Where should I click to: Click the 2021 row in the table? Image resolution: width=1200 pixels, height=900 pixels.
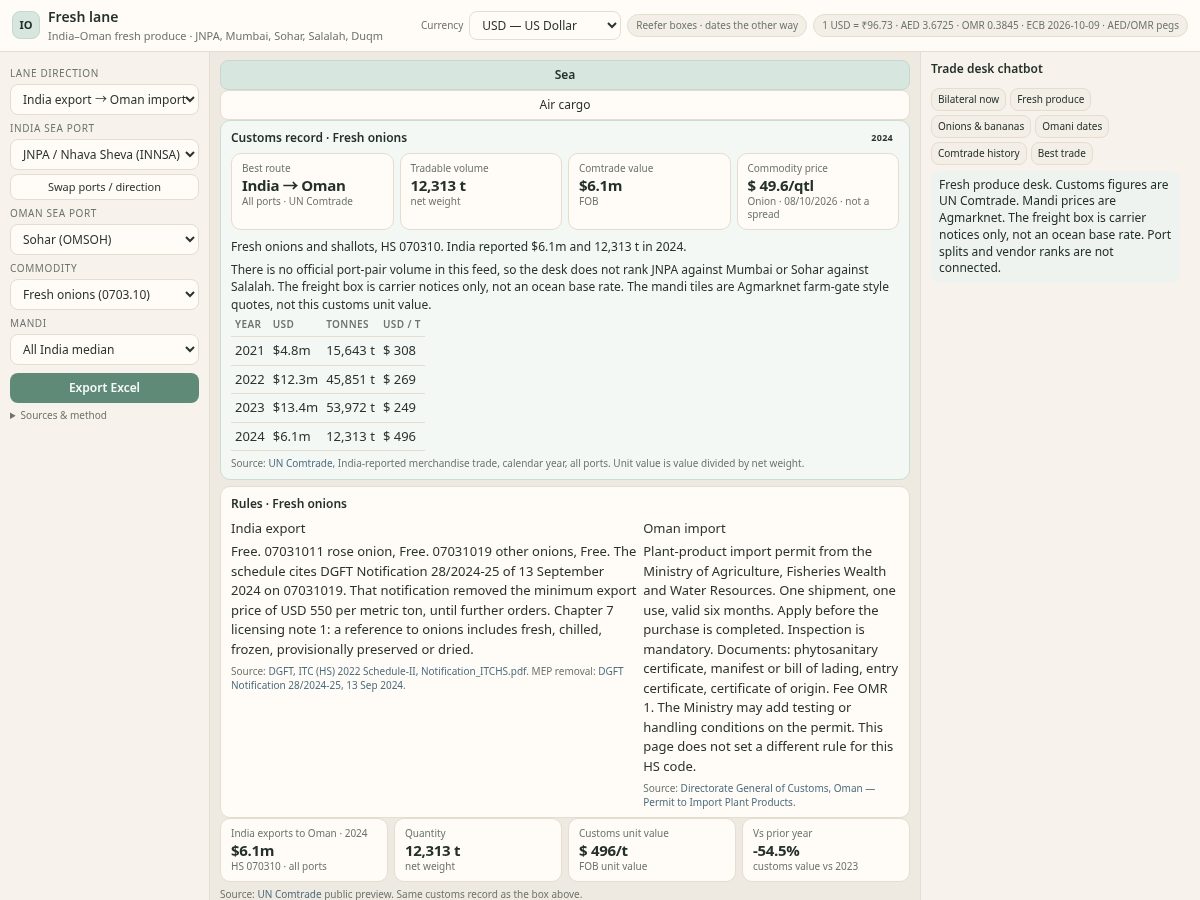pos(328,351)
